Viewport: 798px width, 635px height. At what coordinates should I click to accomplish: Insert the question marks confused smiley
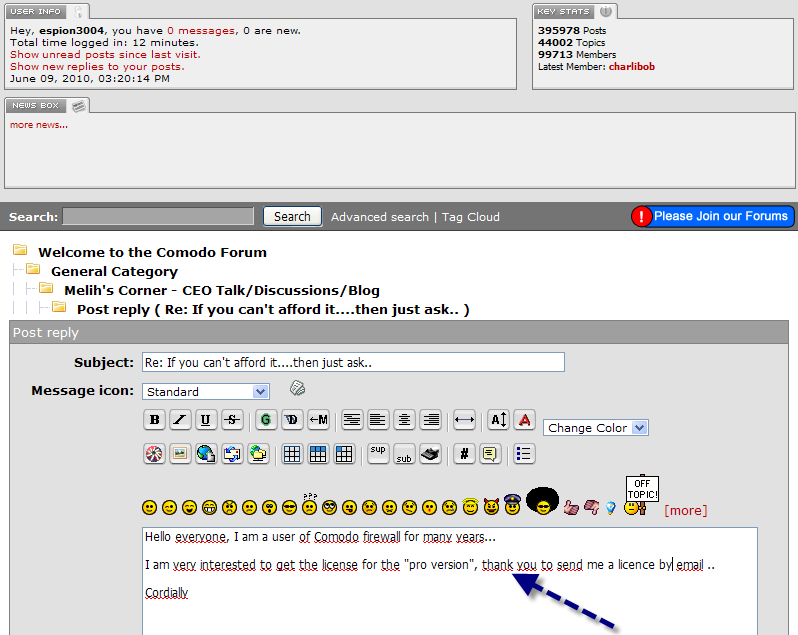(309, 504)
